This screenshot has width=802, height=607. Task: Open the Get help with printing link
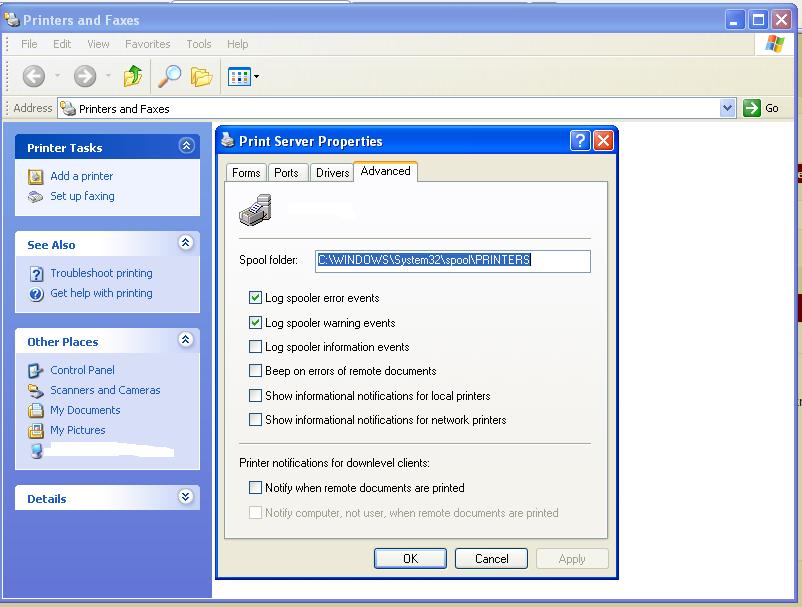[101, 293]
